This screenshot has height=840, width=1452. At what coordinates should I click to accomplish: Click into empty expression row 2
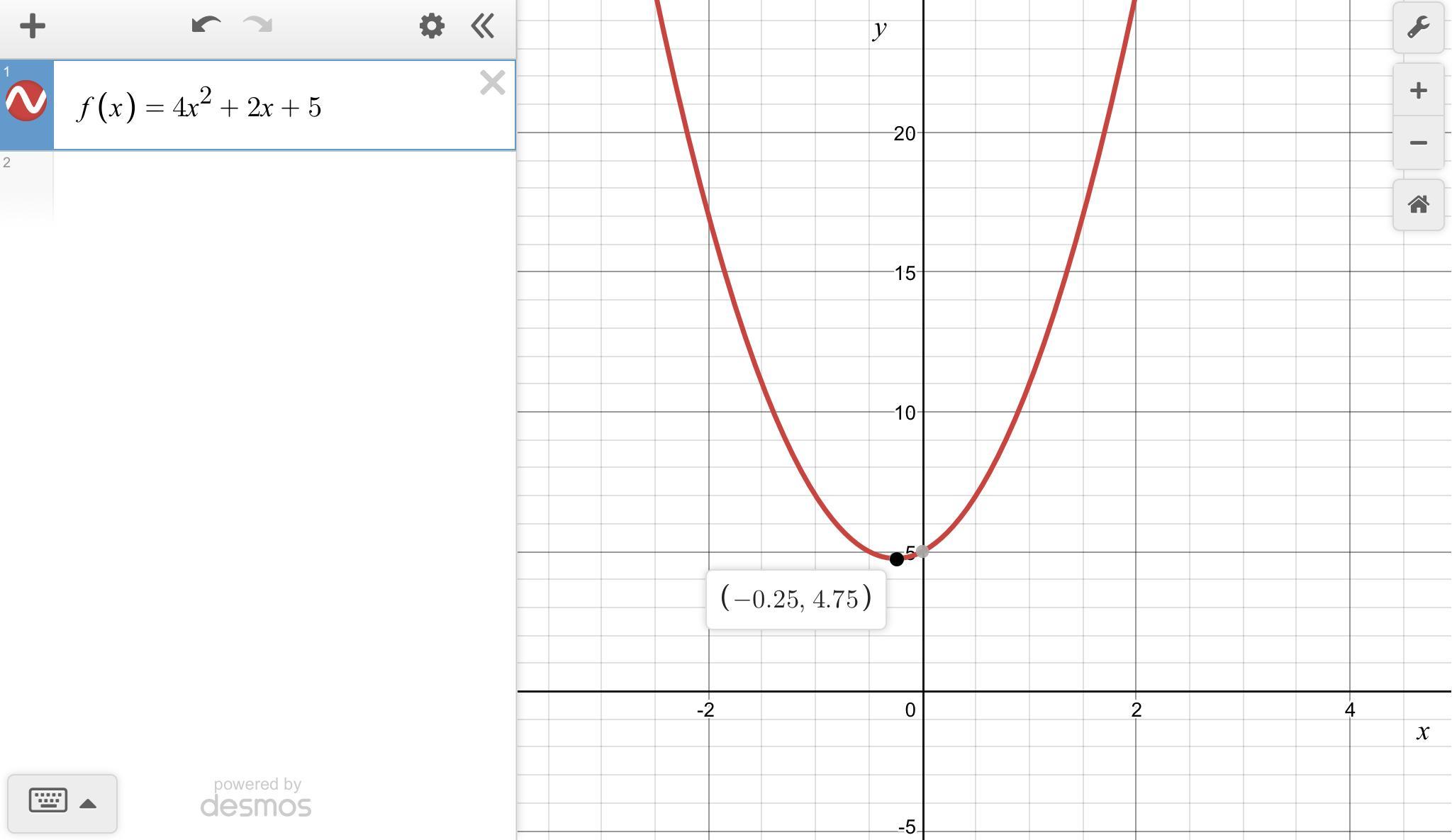tap(284, 186)
